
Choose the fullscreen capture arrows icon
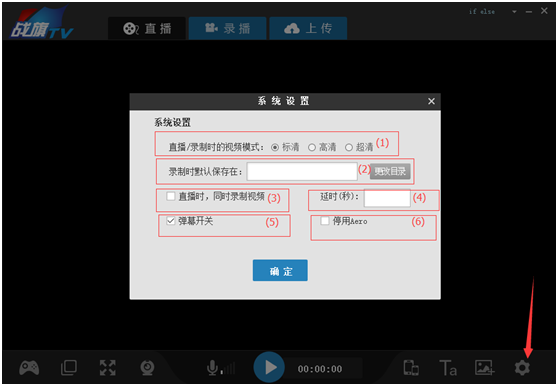click(107, 368)
